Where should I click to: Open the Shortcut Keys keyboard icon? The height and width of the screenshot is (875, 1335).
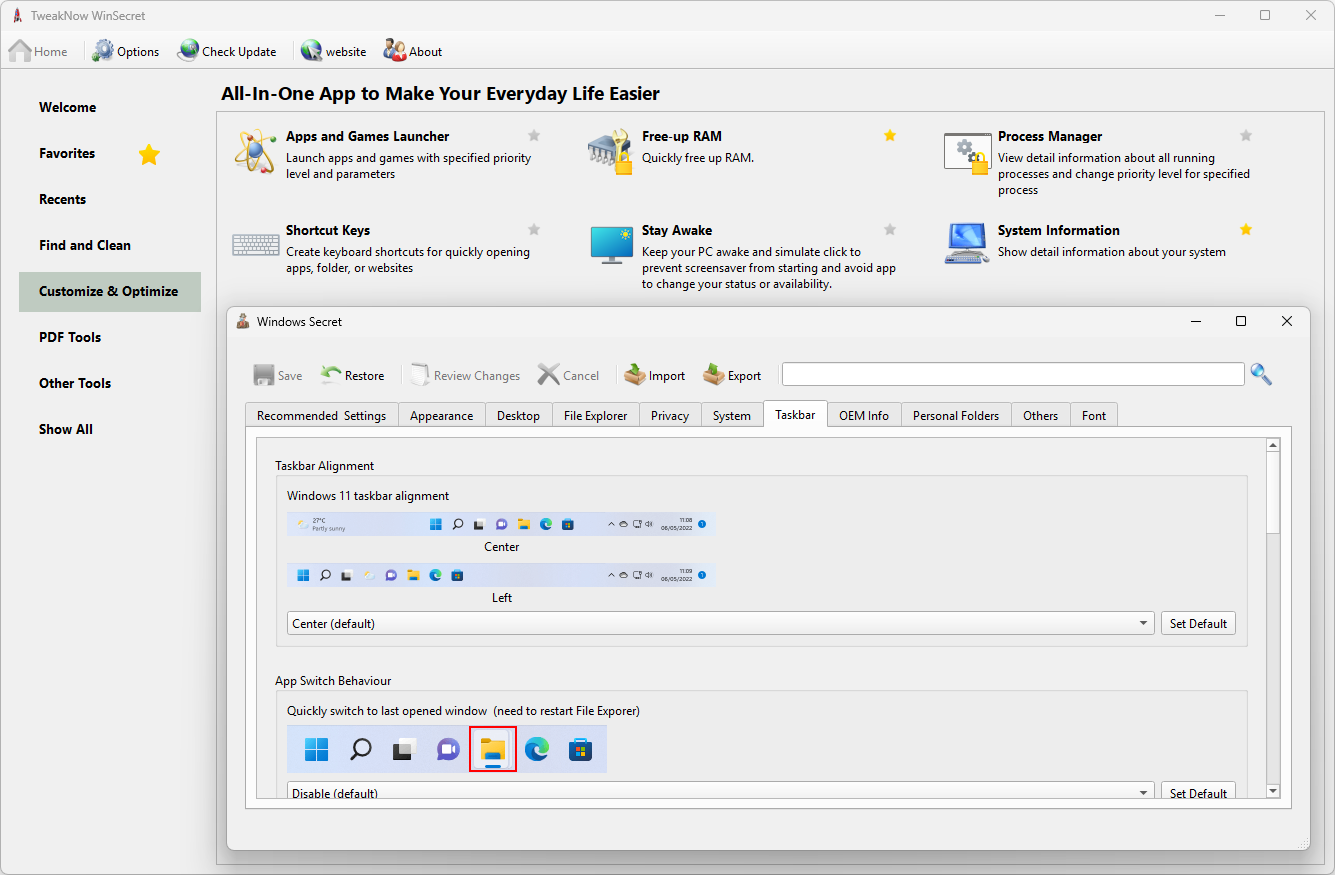(x=256, y=245)
